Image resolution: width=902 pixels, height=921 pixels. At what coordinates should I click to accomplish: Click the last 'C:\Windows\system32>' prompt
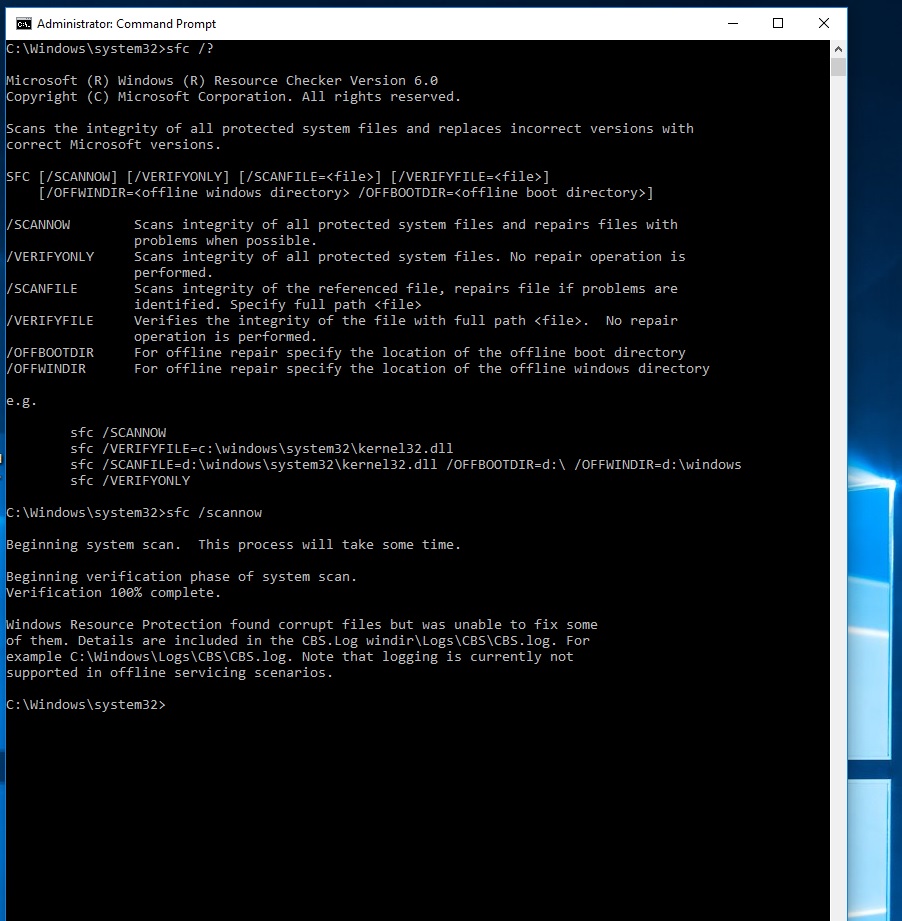[x=86, y=704]
